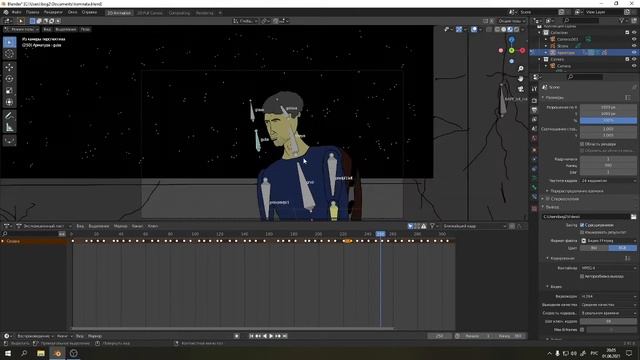Viewport: 640px width, 360px height.
Task: Select the Transform tool
Action: coord(9,102)
